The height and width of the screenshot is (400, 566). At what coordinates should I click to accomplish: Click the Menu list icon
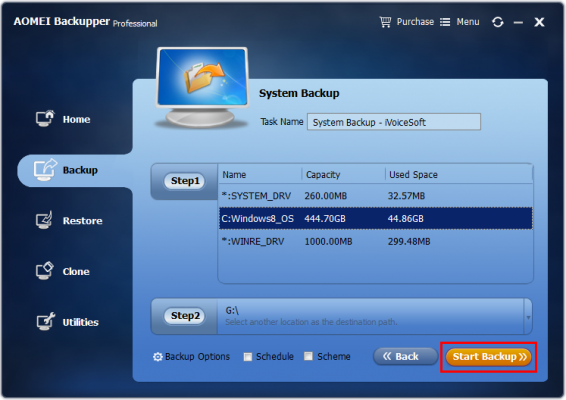(445, 22)
